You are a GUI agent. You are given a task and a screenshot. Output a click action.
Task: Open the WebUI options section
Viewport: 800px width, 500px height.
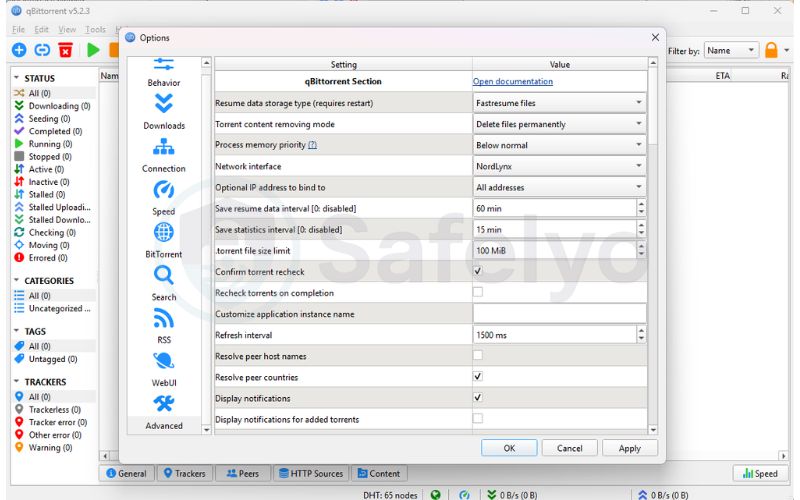(x=164, y=369)
